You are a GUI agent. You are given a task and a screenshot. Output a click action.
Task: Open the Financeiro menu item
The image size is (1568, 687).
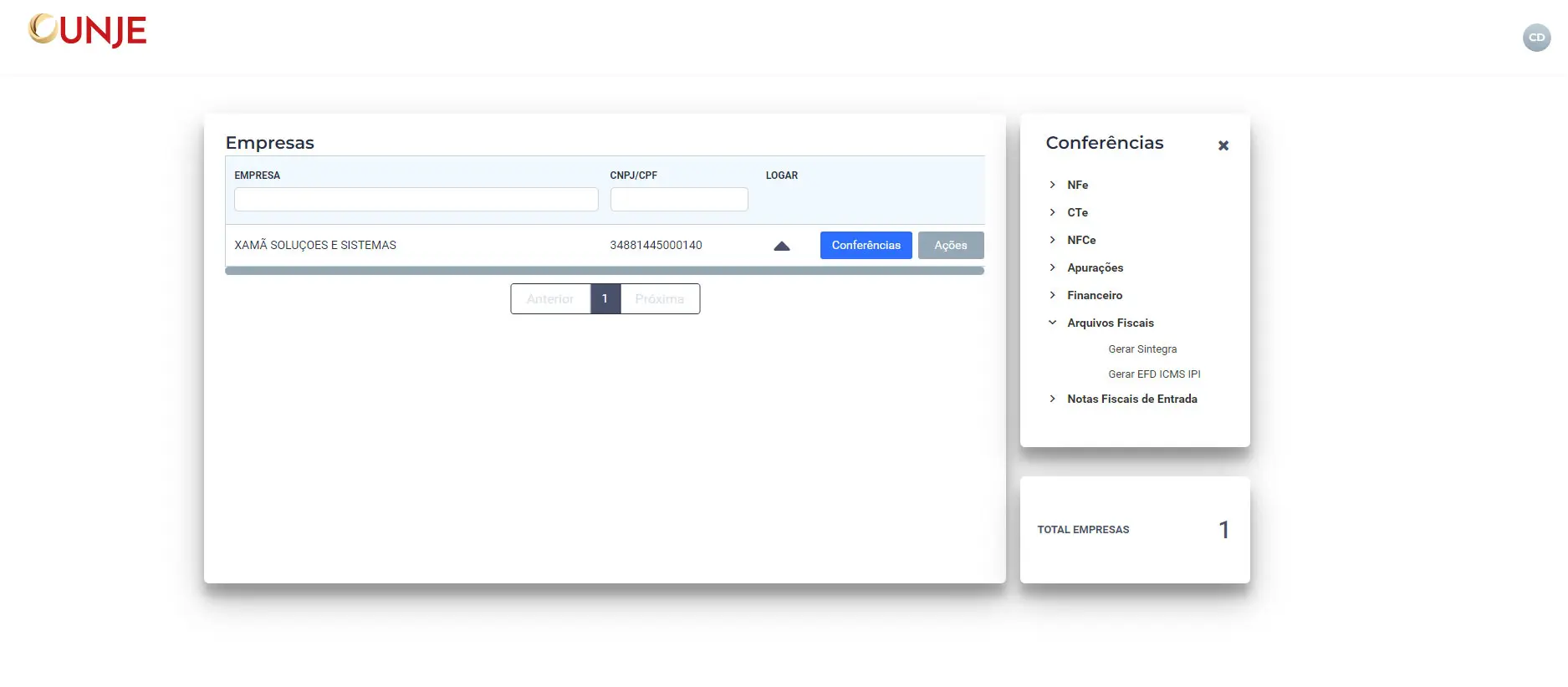(1095, 295)
